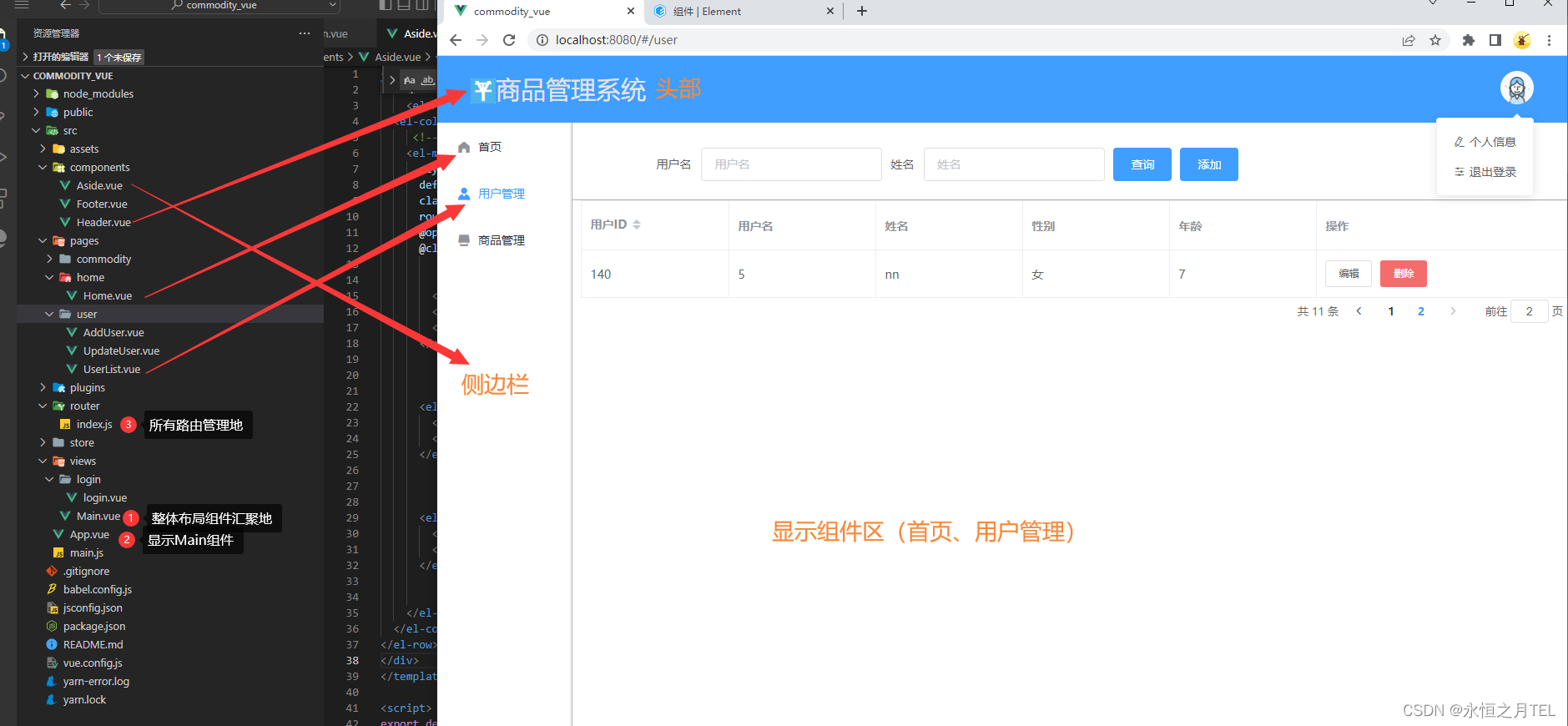
Task: Click VS Code back navigation arrow
Action: [x=66, y=5]
